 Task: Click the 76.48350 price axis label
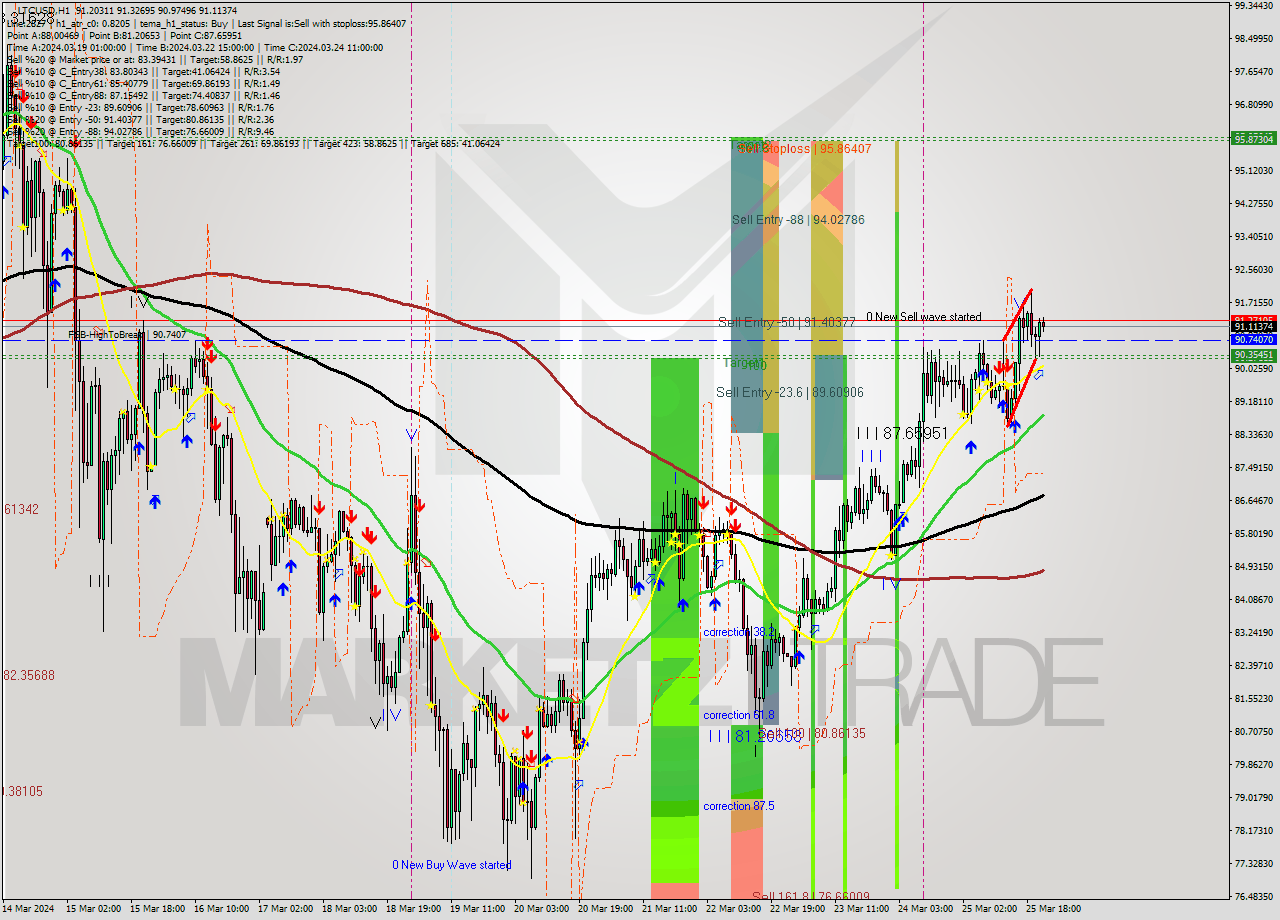click(1254, 896)
